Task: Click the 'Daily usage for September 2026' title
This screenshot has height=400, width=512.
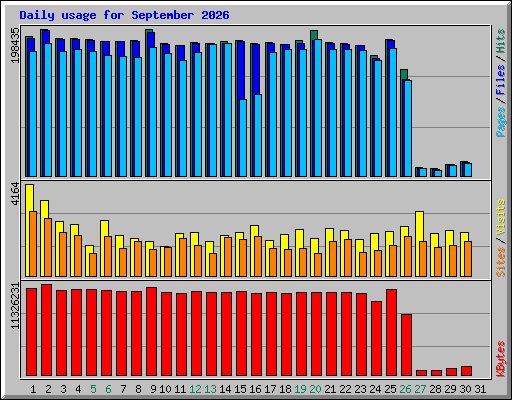Action: coord(124,15)
